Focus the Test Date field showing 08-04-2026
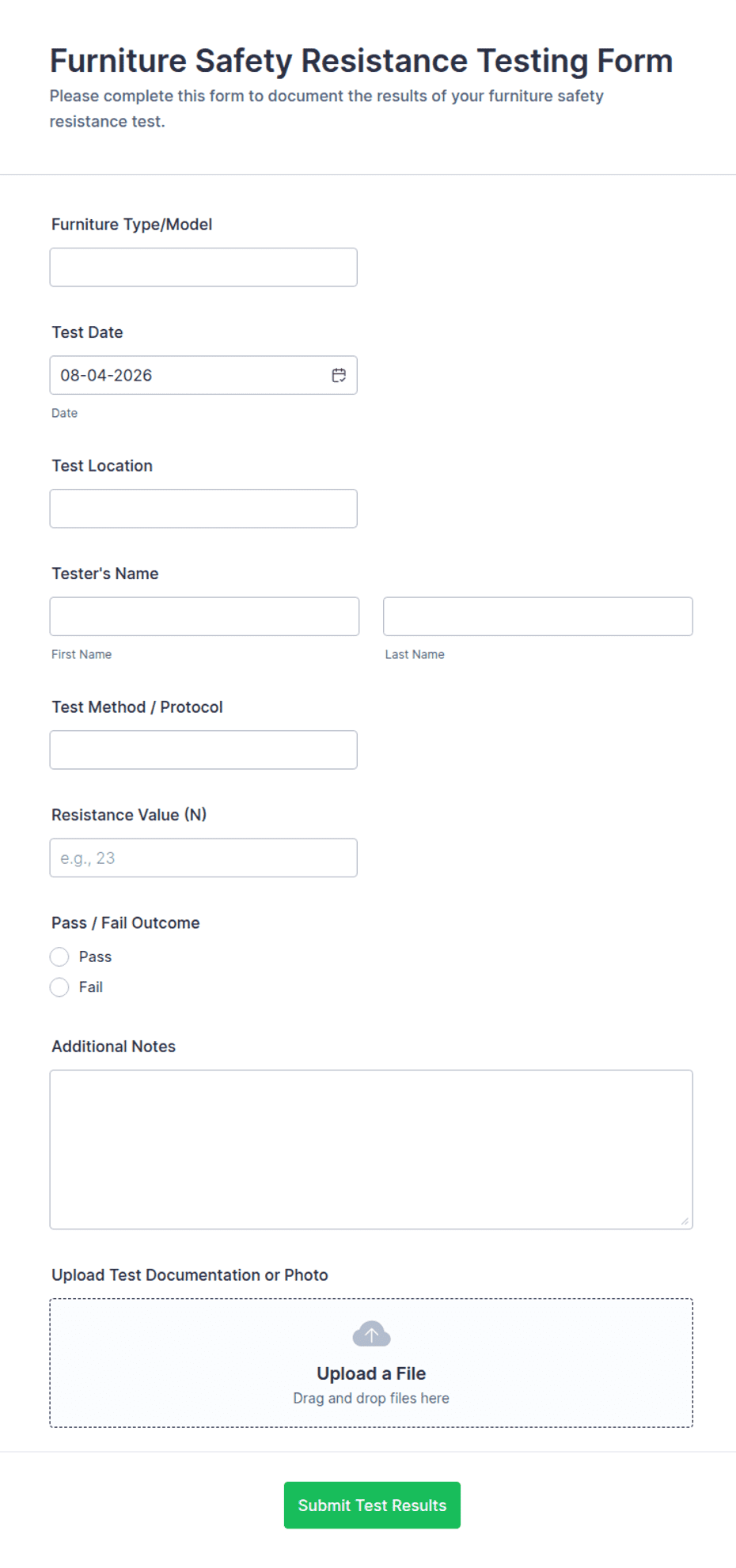 203,375
